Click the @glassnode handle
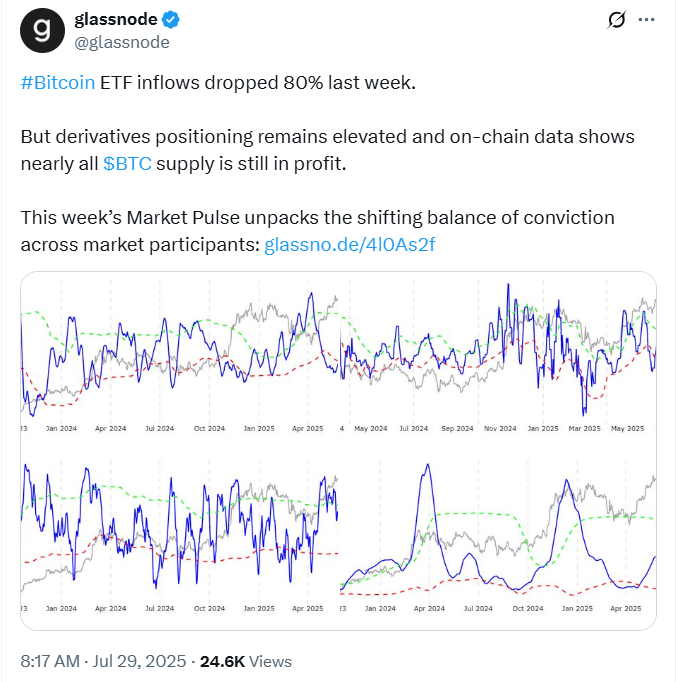Screen dimensions: 676x682 coord(121,42)
